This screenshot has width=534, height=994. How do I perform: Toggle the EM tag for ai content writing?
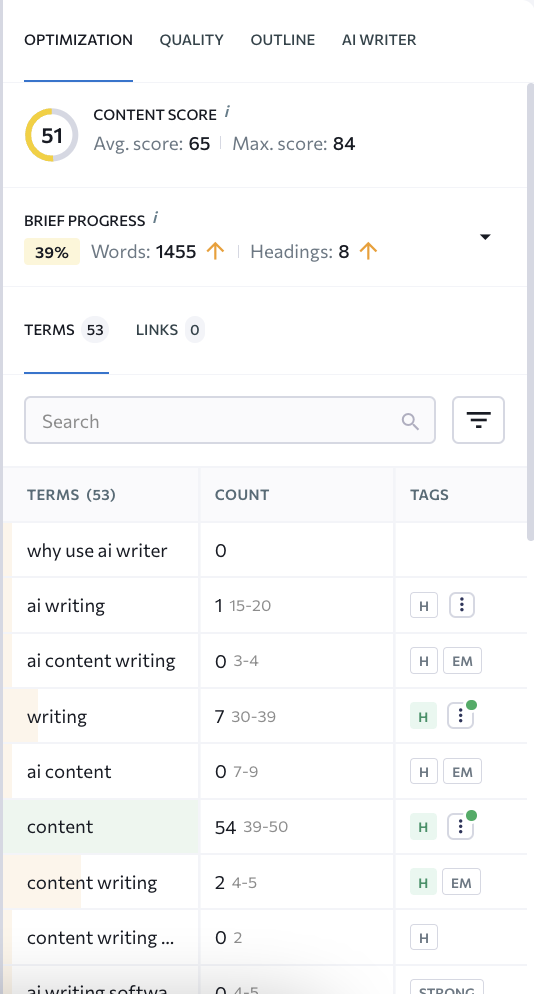click(x=462, y=661)
